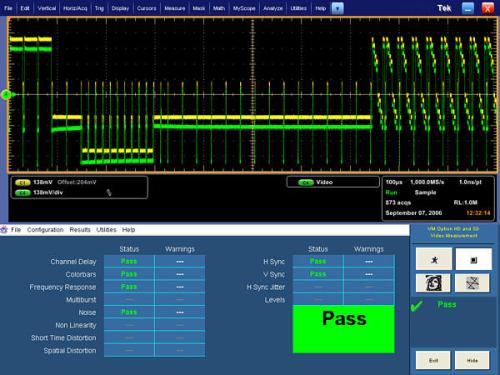Select the green C2 channel badge at 138mV/div
The height and width of the screenshot is (375, 500).
[23, 193]
